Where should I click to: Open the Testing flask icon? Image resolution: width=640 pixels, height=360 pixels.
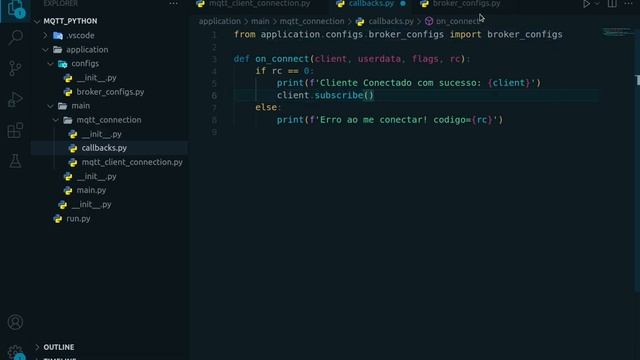click(x=15, y=161)
